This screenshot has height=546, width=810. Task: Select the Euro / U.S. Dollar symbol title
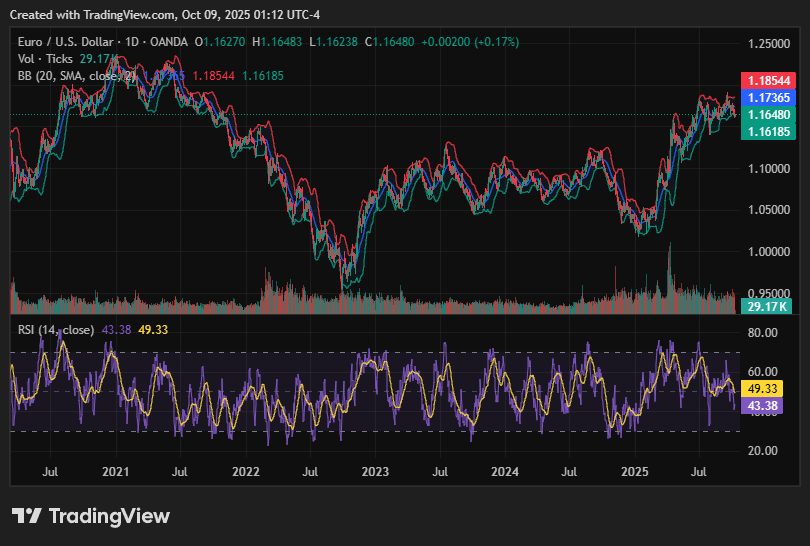(x=64, y=42)
